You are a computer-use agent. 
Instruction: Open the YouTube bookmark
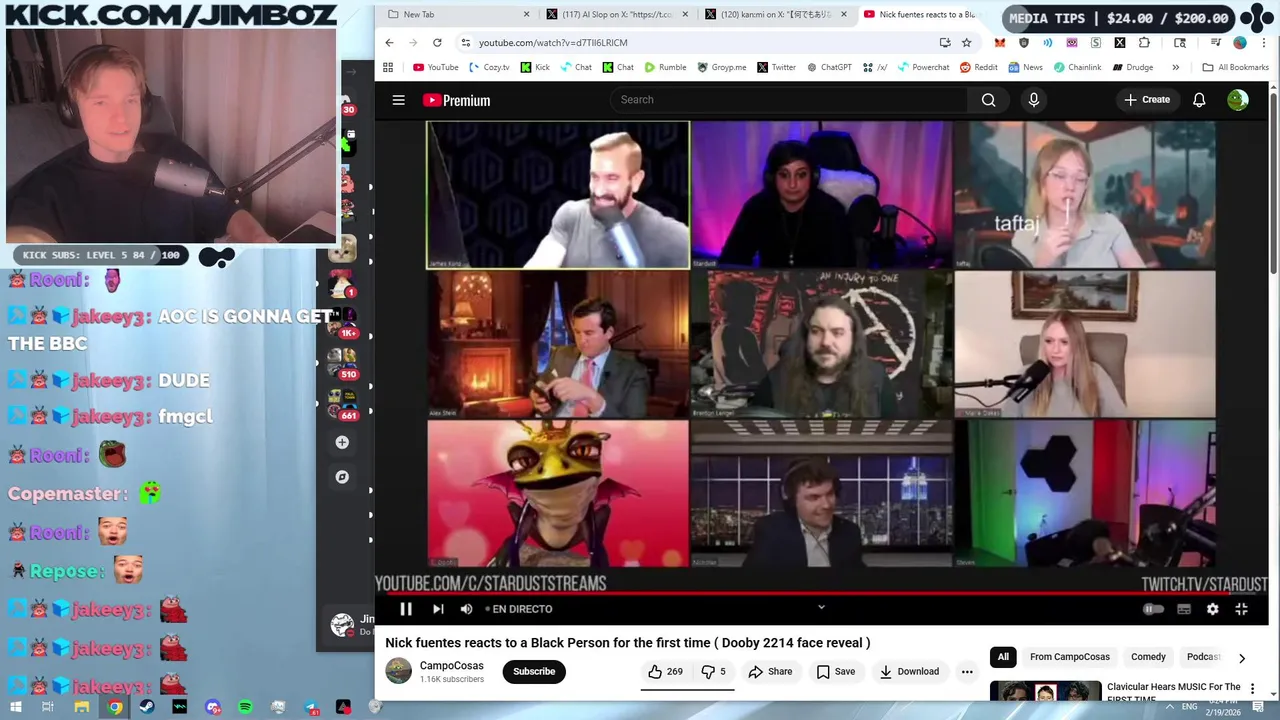435,68
